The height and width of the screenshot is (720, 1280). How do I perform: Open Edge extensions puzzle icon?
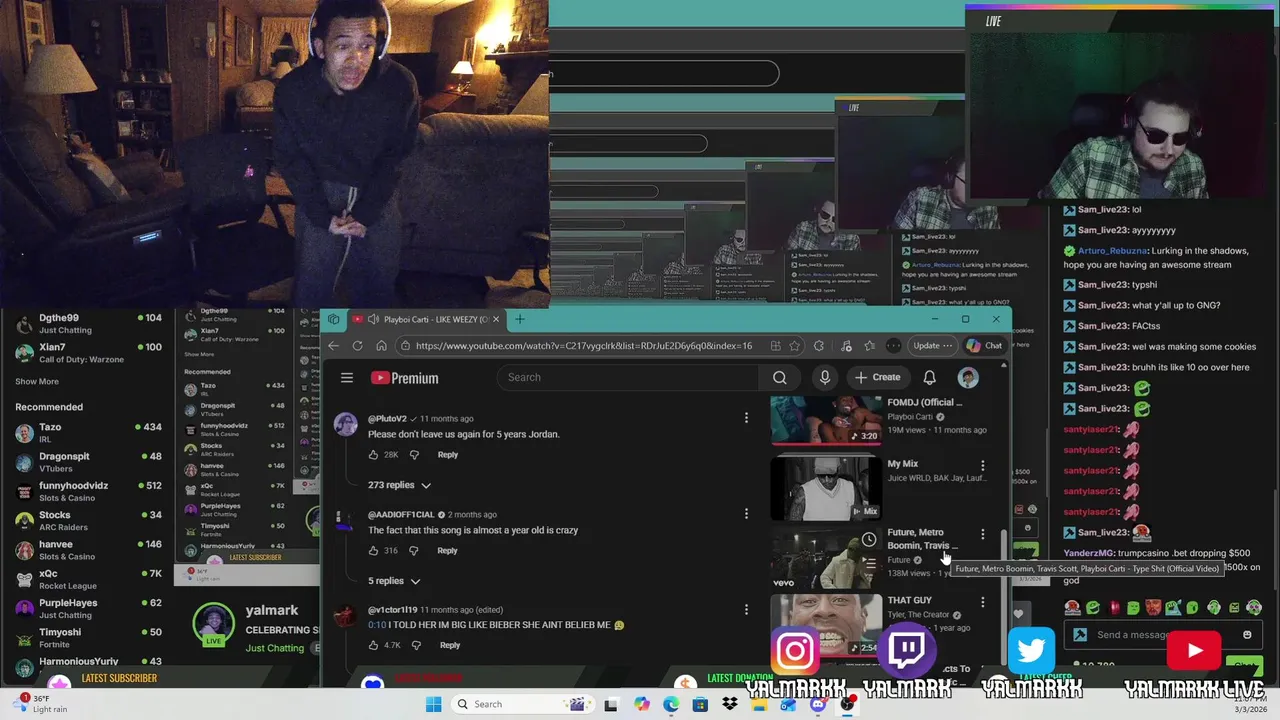click(x=819, y=346)
